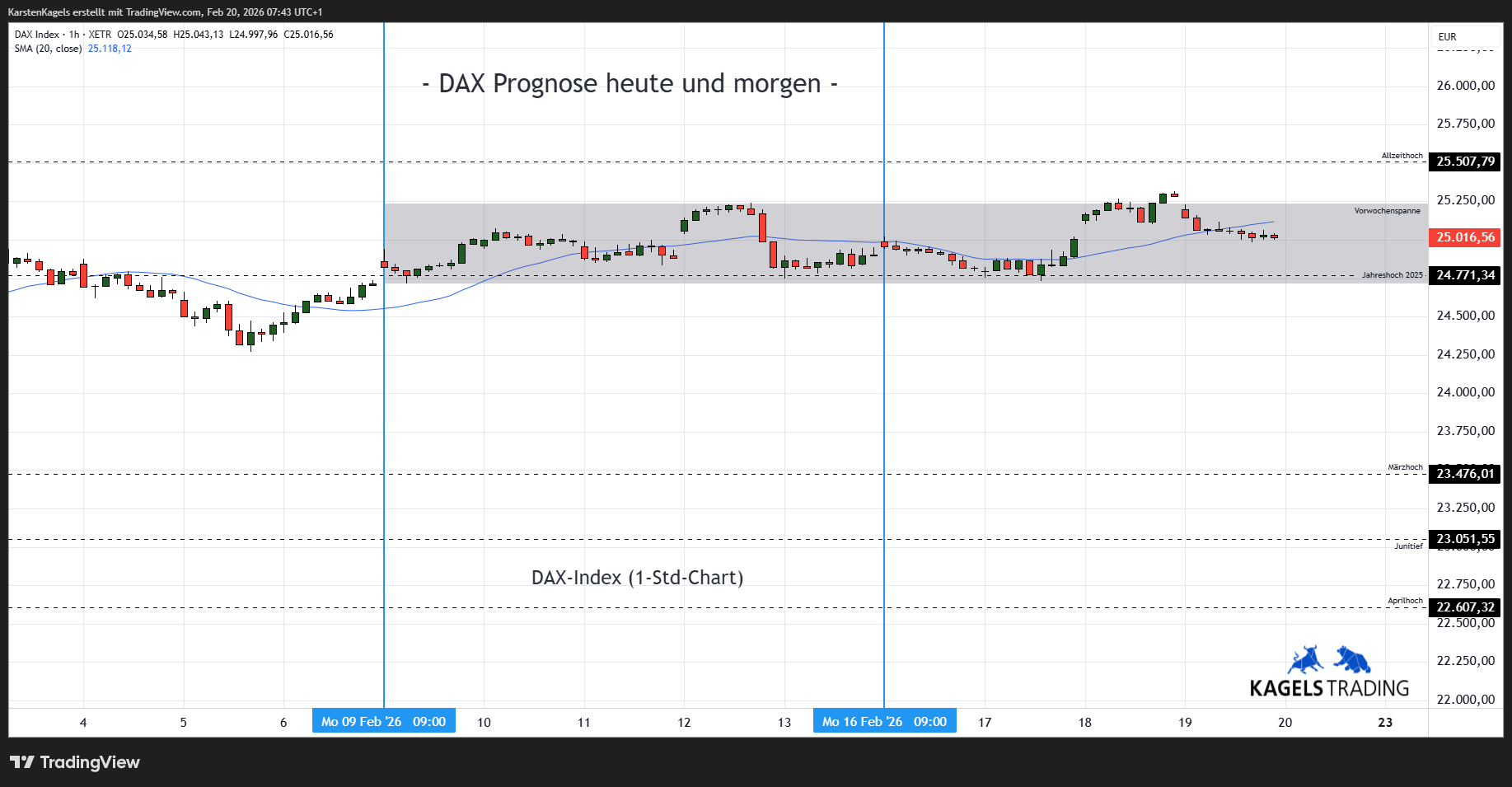Viewport: 1512px width, 787px height.
Task: Select the Mo 09 Feb '26 09:00 time marker
Action: coord(384,721)
